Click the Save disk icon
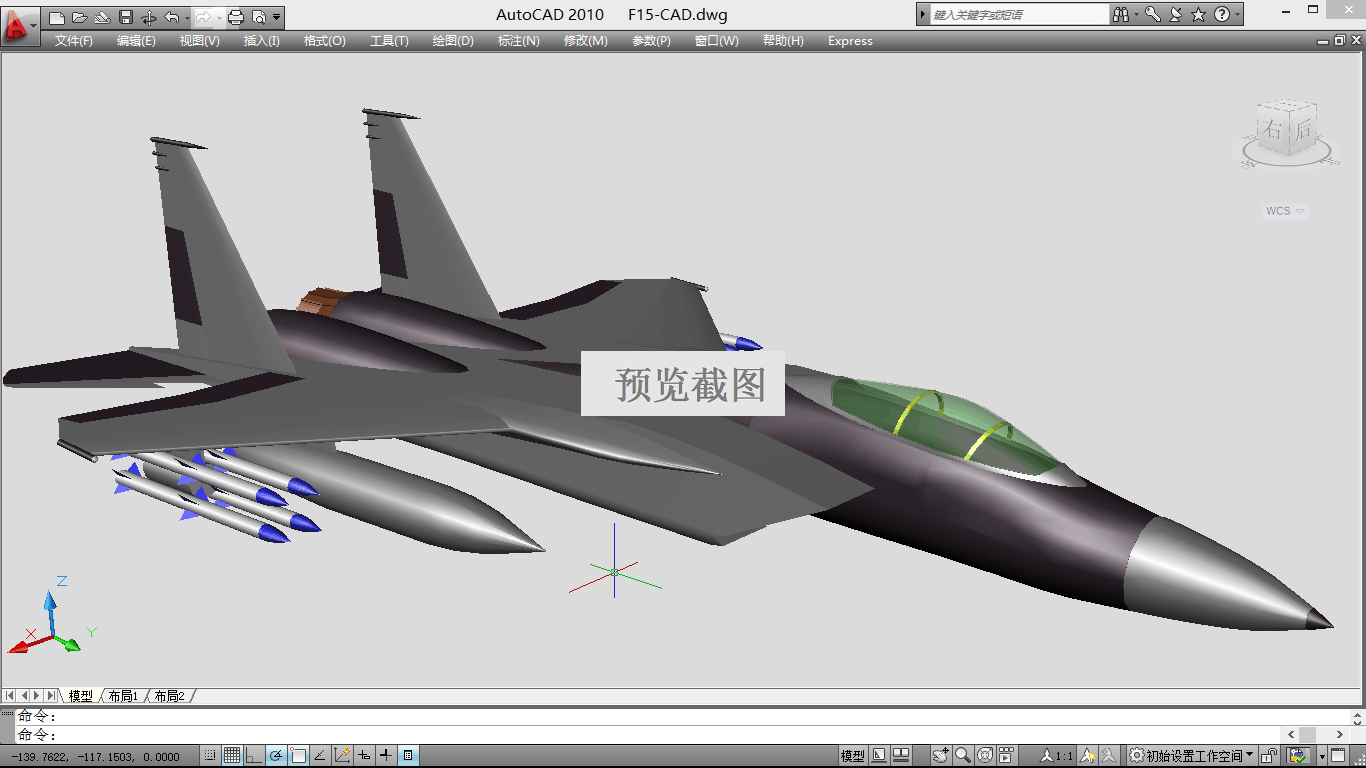This screenshot has height=768, width=1366. (x=125, y=17)
